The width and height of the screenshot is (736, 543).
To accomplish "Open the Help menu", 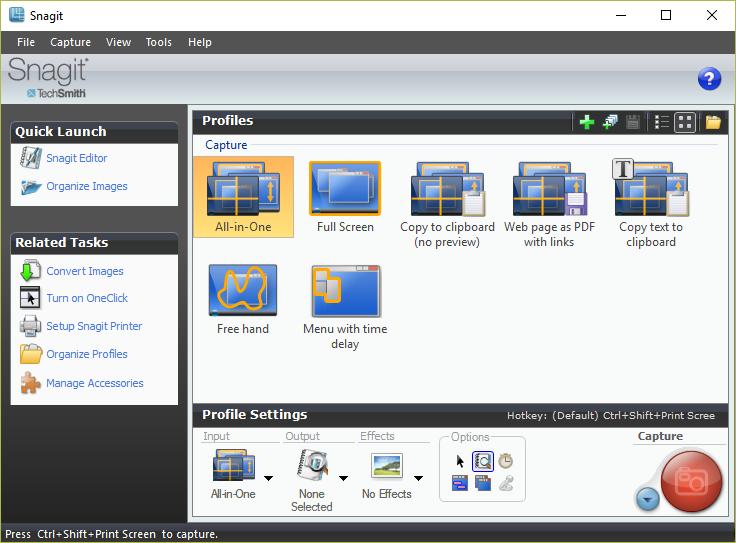I will tap(199, 42).
